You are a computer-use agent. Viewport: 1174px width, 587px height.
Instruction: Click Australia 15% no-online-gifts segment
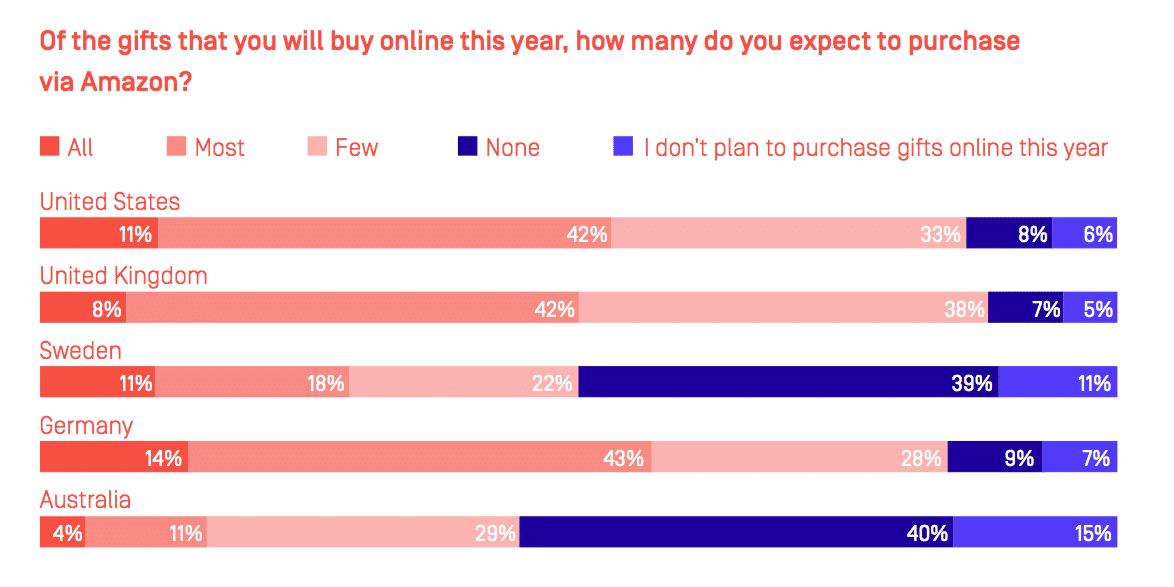click(1034, 533)
